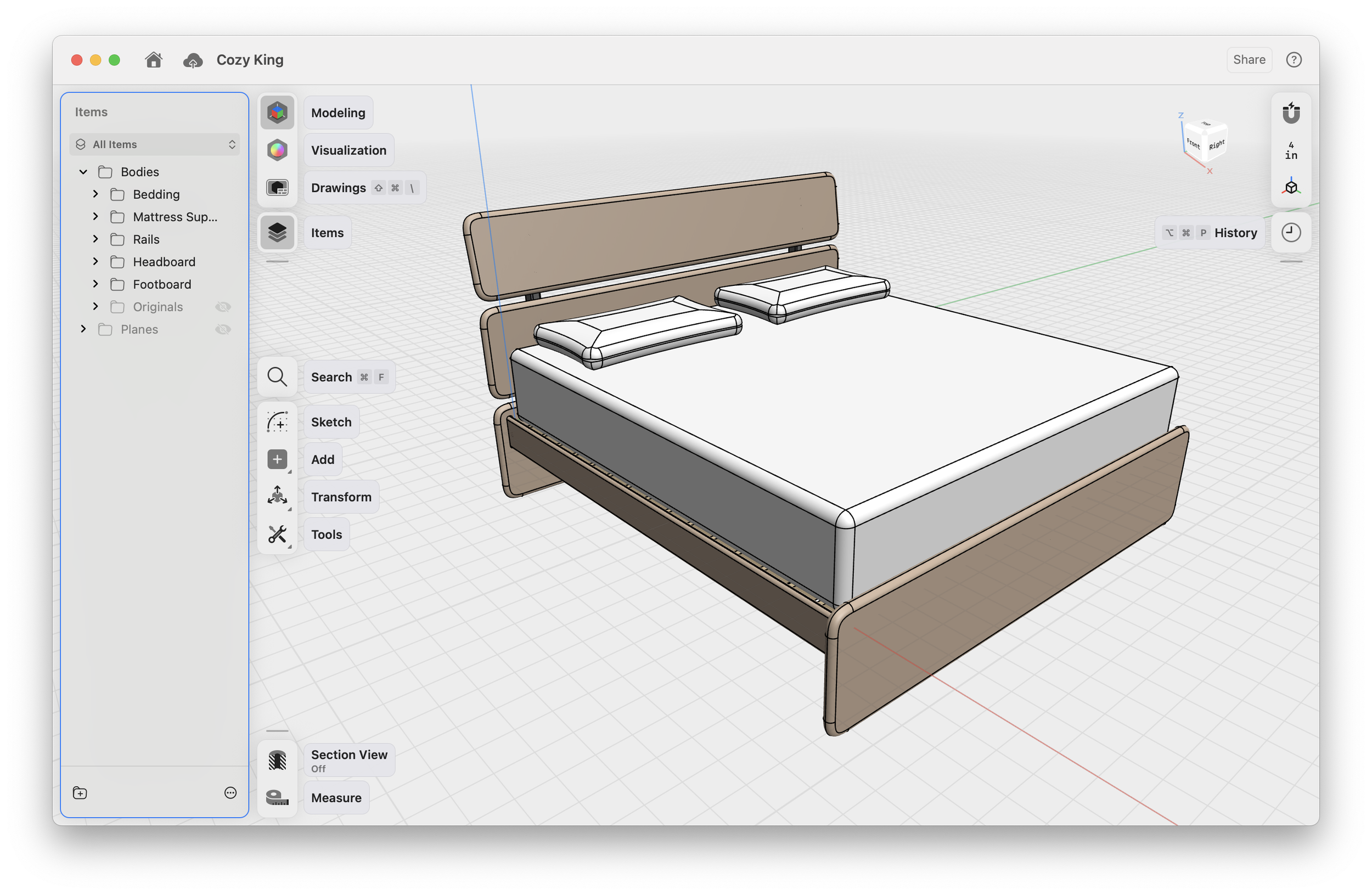The image size is (1372, 895).
Task: Open Visualization mode via color sphere icon
Action: (277, 150)
